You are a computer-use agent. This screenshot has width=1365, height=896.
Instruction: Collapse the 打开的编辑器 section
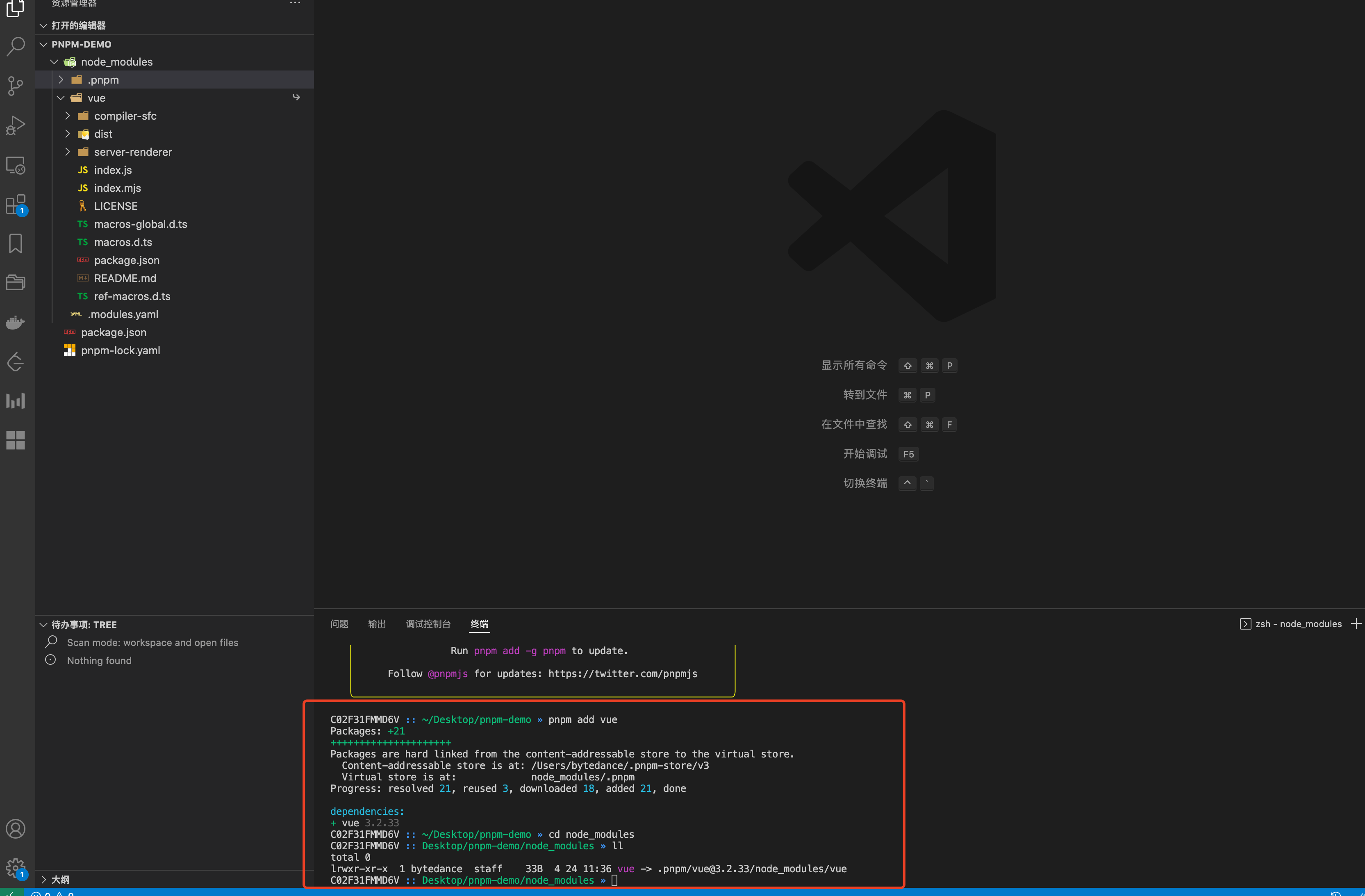[43, 25]
